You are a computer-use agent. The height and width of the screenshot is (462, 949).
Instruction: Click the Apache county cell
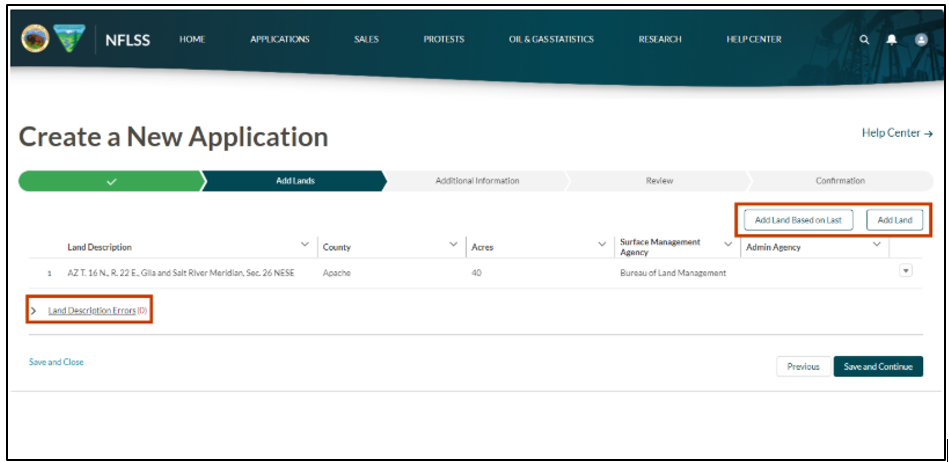tap(337, 273)
